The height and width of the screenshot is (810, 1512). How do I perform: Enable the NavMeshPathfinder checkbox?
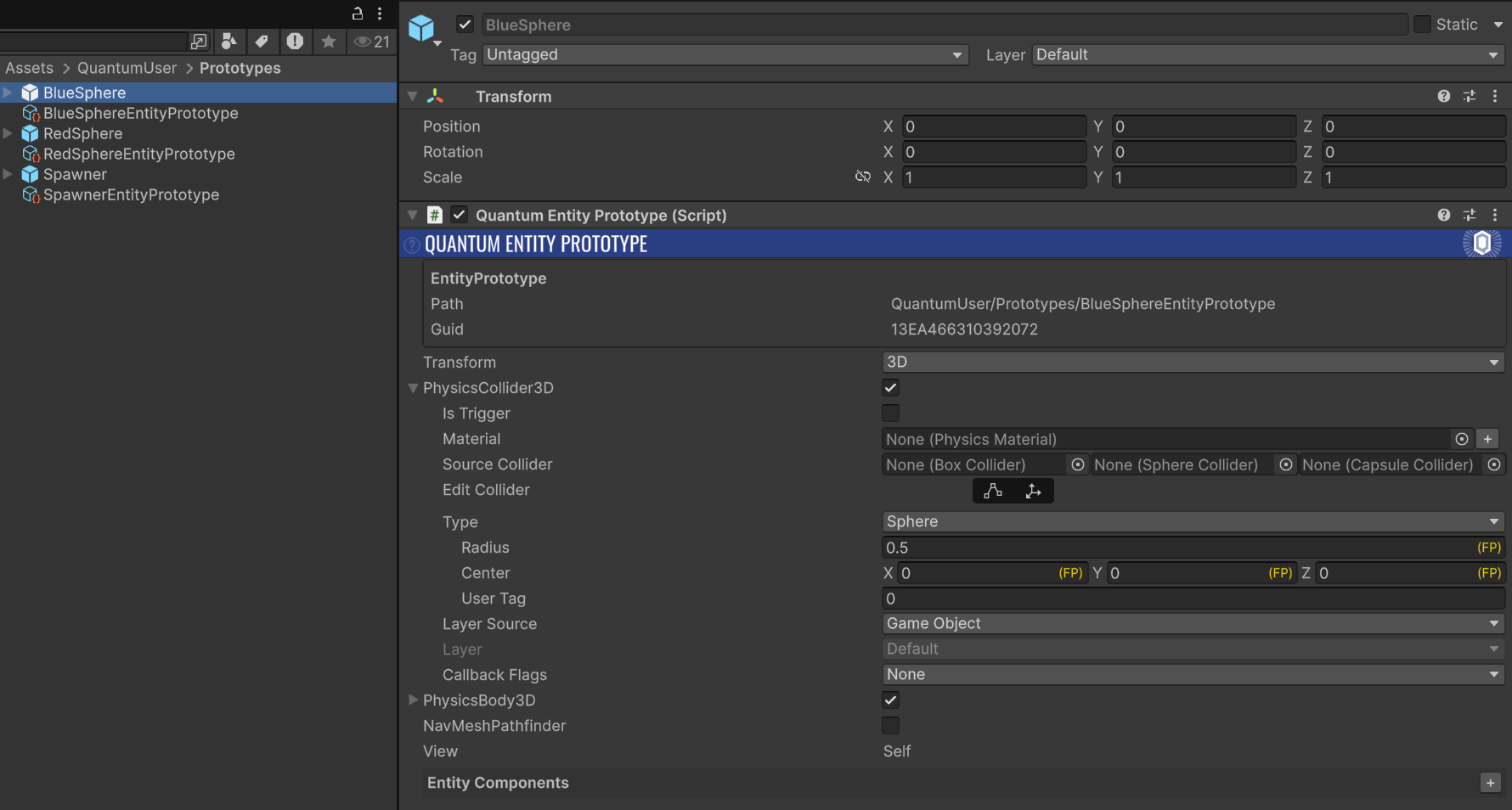click(890, 726)
